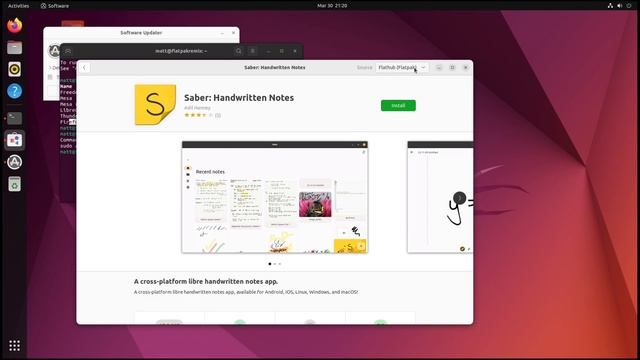Click the cross-platform libre handwritten notes heading
Screen dimensions: 640x360
[x=206, y=281]
